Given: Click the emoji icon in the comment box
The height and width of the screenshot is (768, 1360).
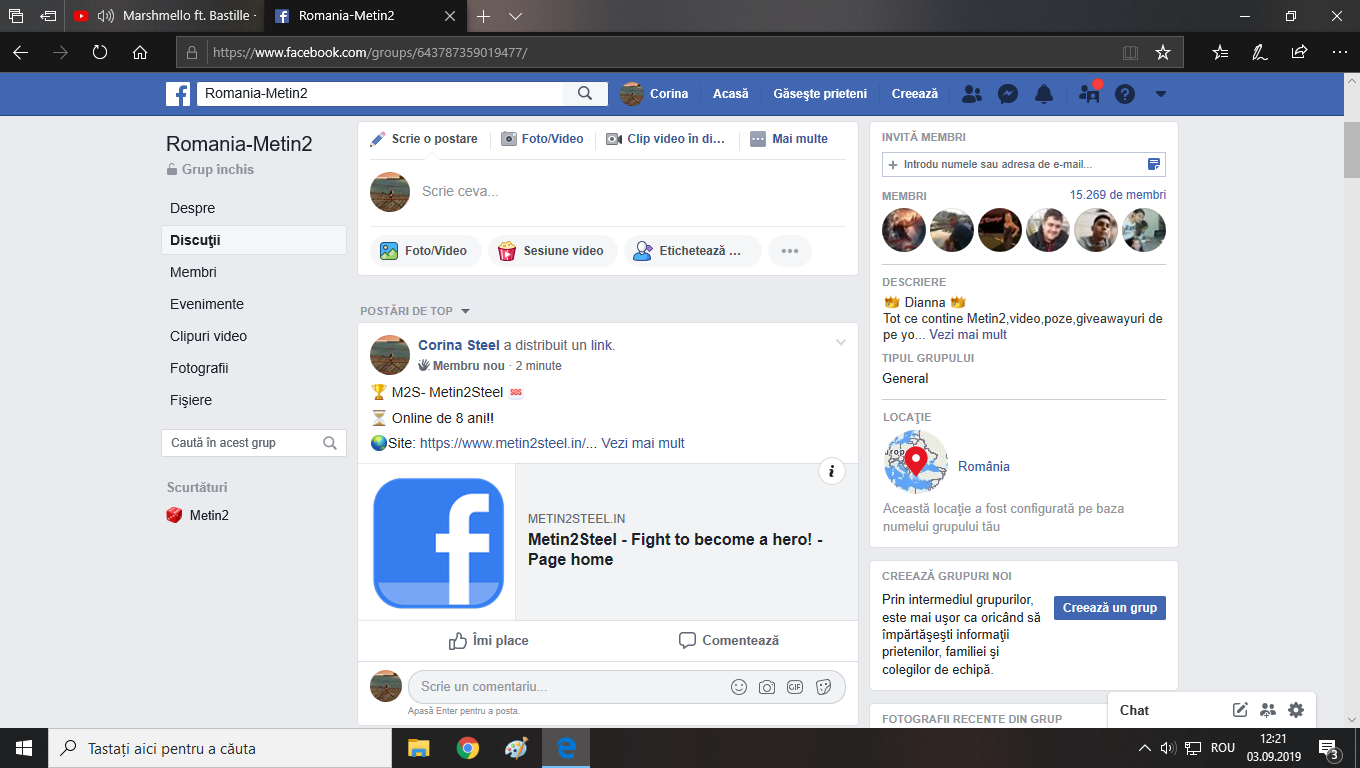Looking at the screenshot, I should 739,687.
